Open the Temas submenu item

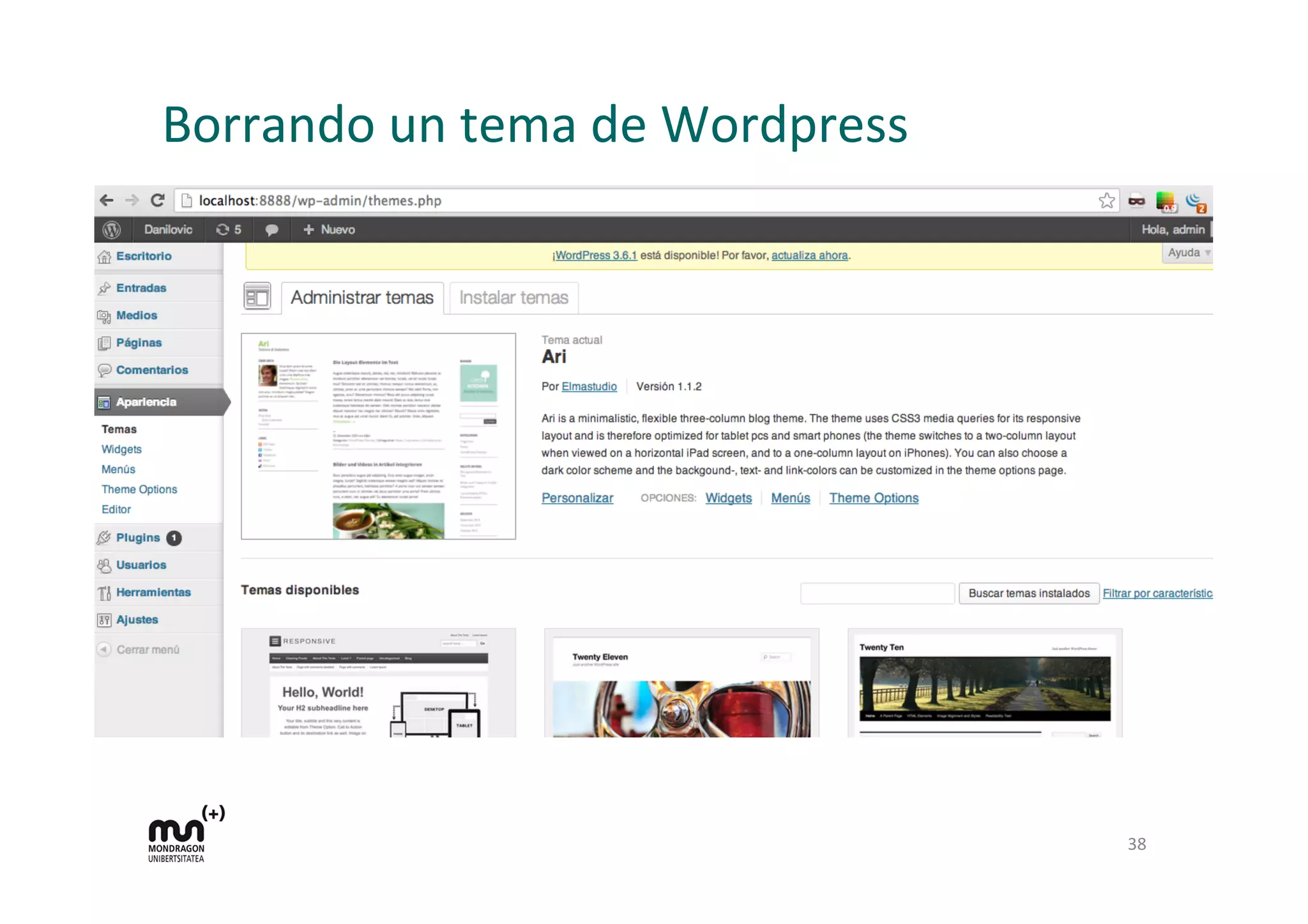(x=119, y=429)
